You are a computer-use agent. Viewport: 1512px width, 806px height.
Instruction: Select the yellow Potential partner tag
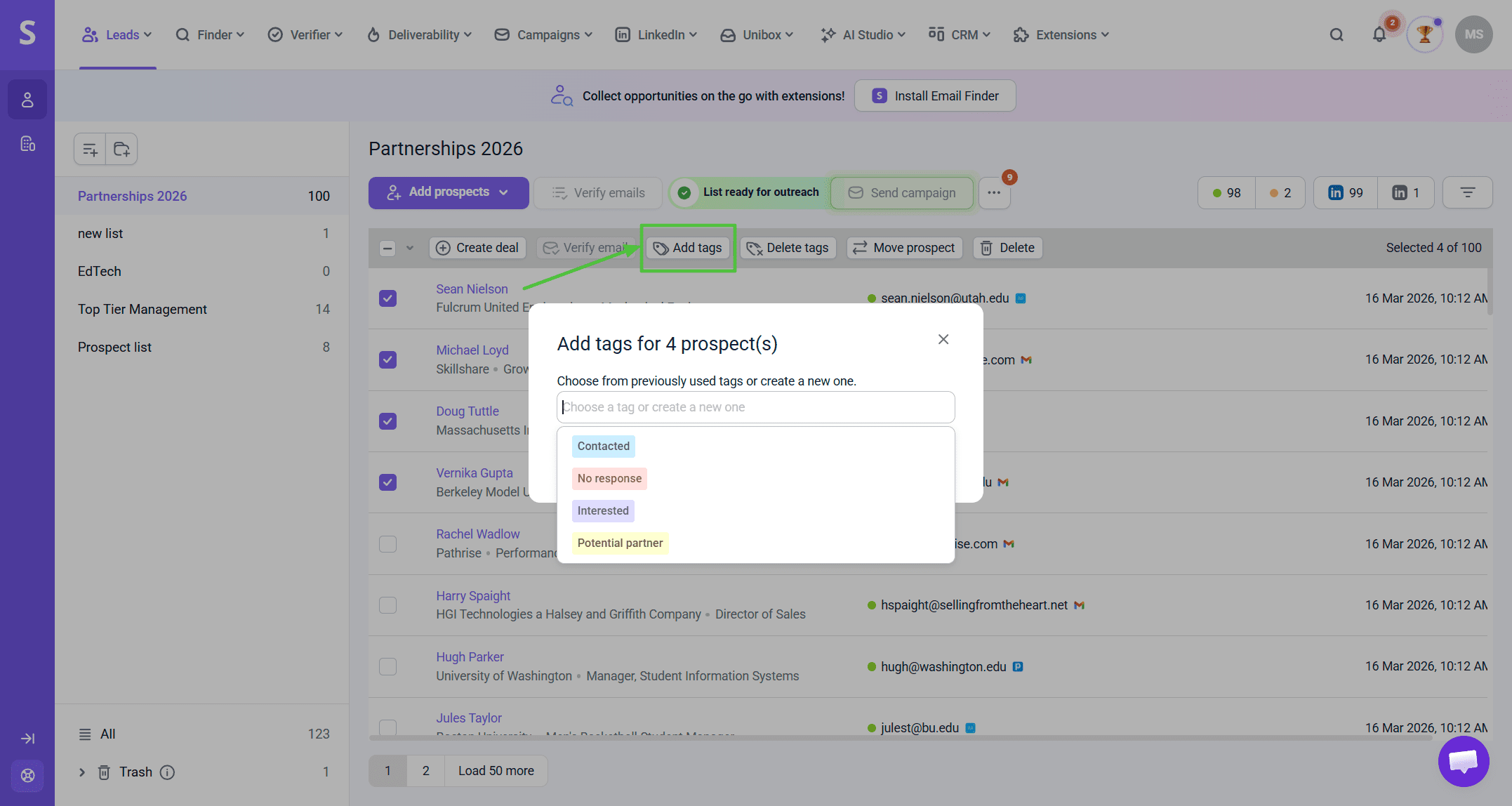tap(620, 543)
